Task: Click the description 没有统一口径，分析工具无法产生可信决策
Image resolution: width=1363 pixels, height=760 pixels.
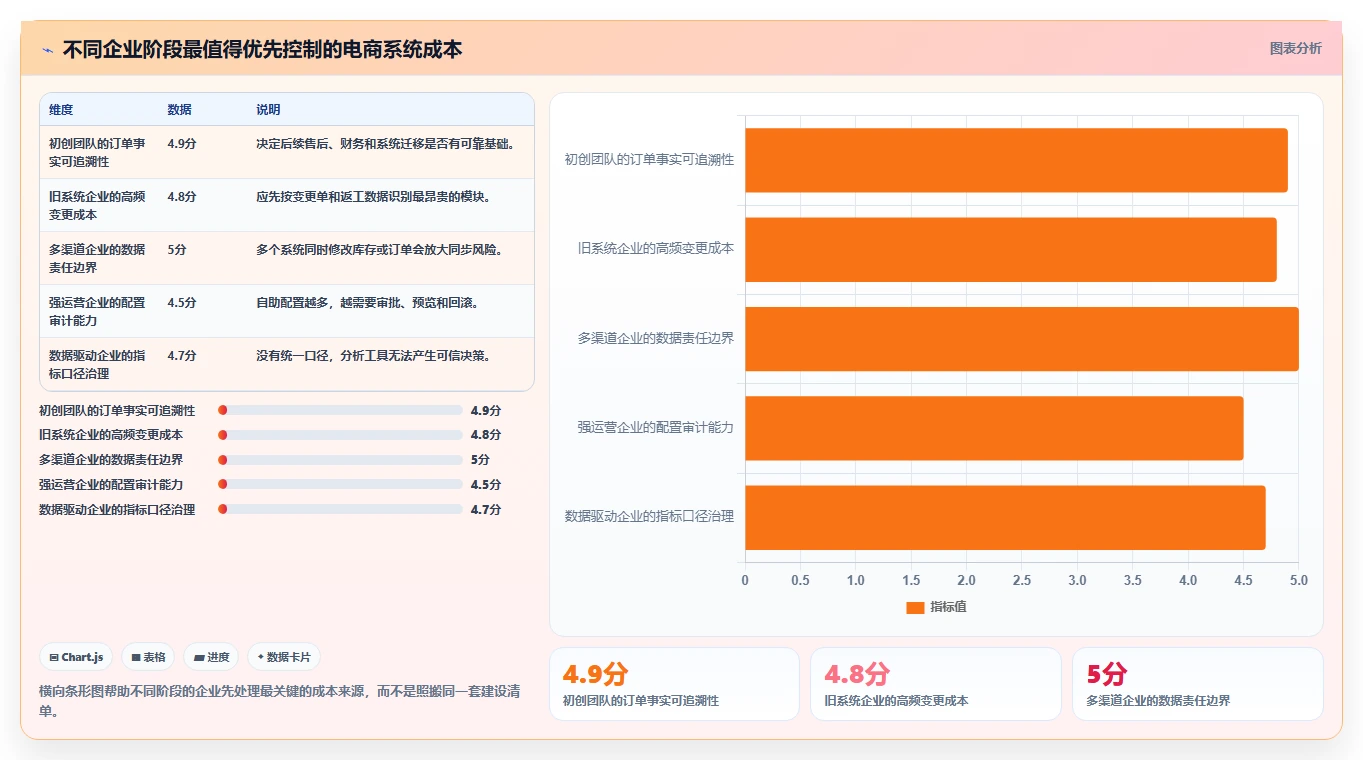Action: pyautogui.click(x=374, y=356)
